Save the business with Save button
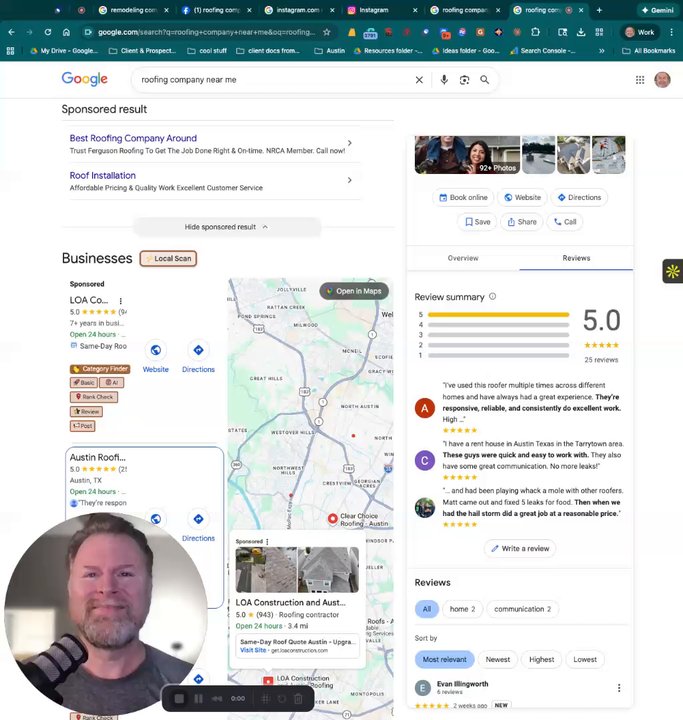 click(477, 222)
